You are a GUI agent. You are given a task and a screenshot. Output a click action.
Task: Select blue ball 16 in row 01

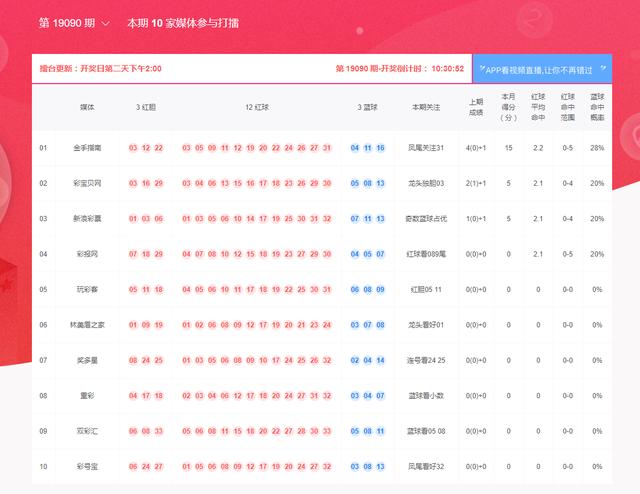click(380, 148)
